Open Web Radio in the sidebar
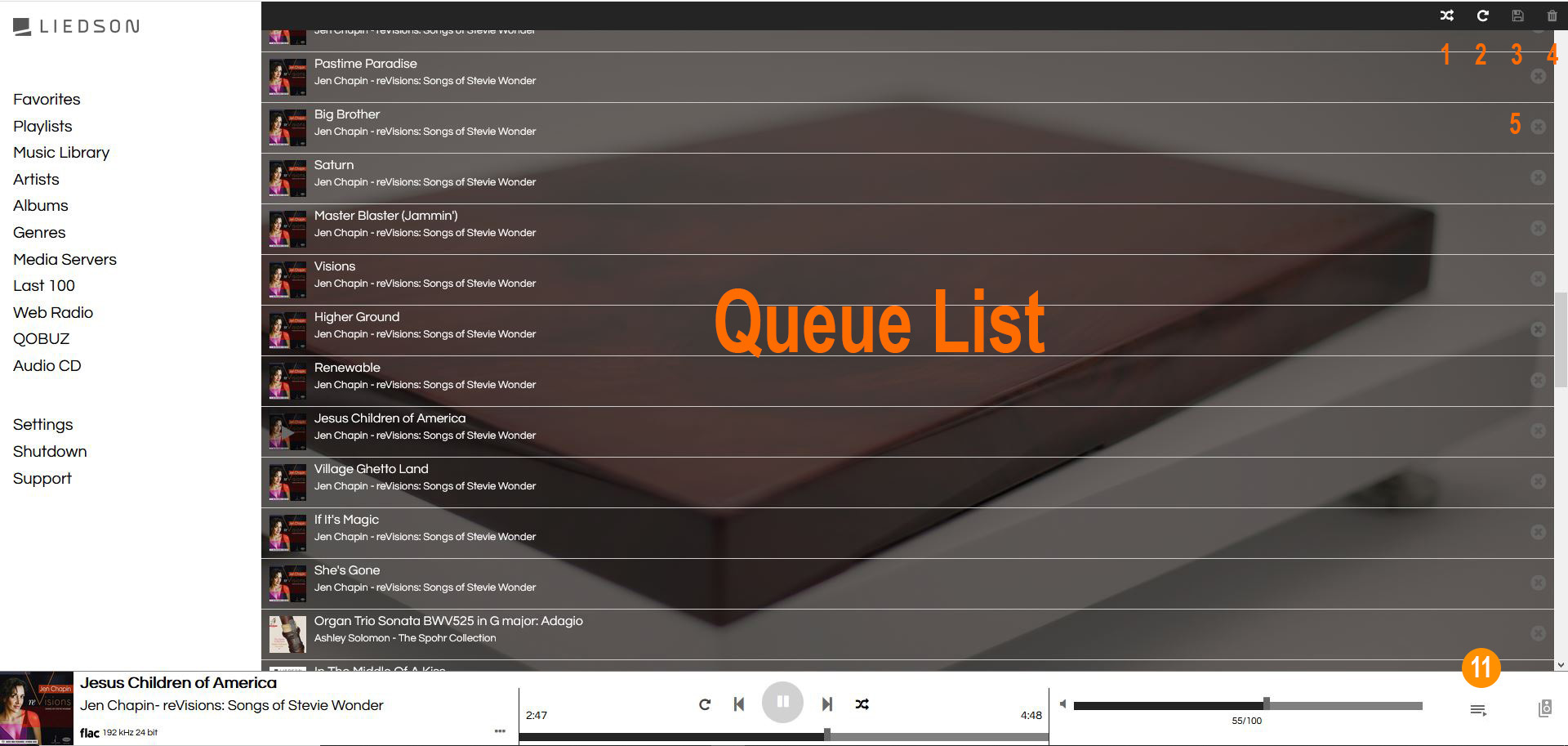Image resolution: width=1568 pixels, height=746 pixels. (x=53, y=312)
